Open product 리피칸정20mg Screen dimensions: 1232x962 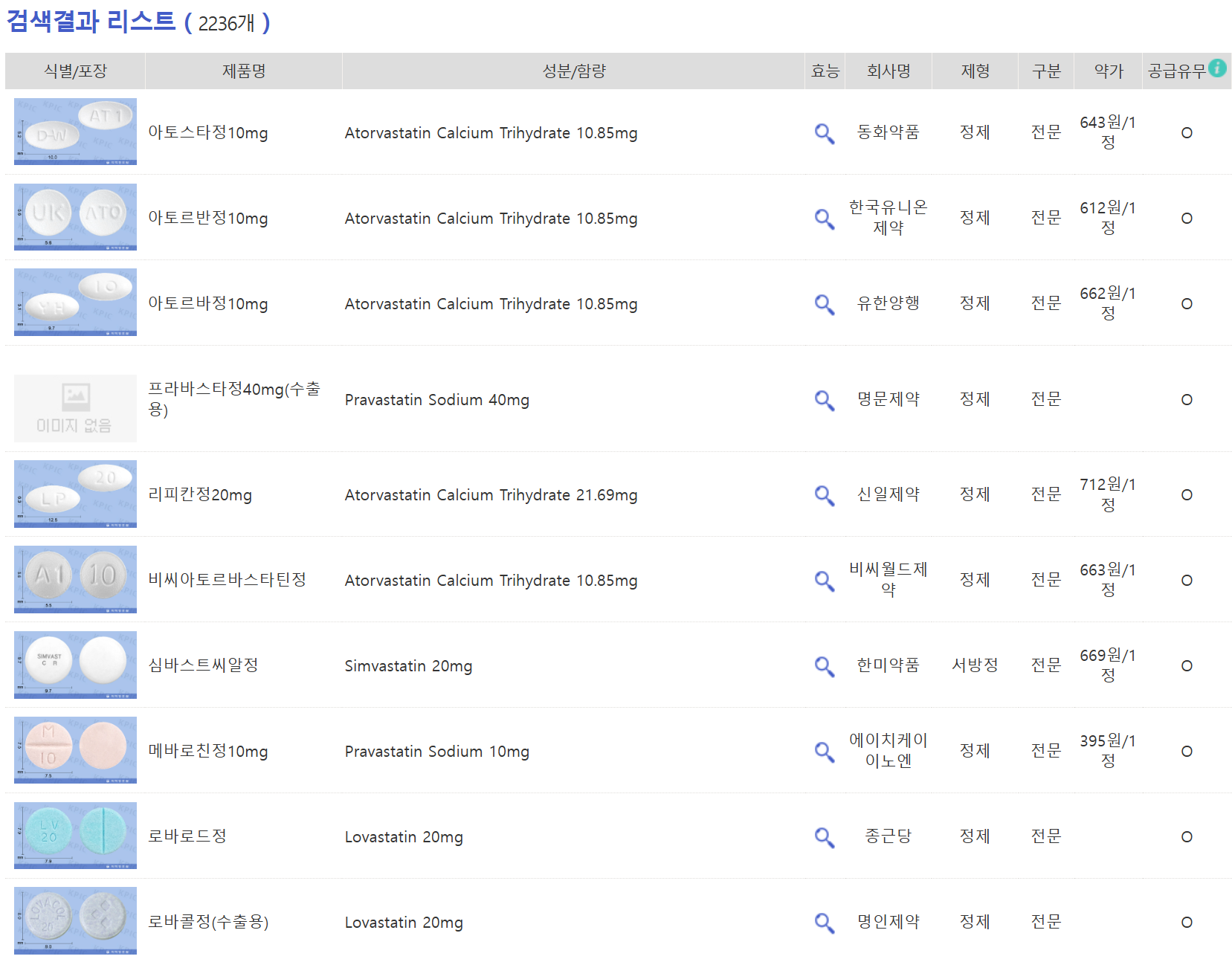click(200, 495)
